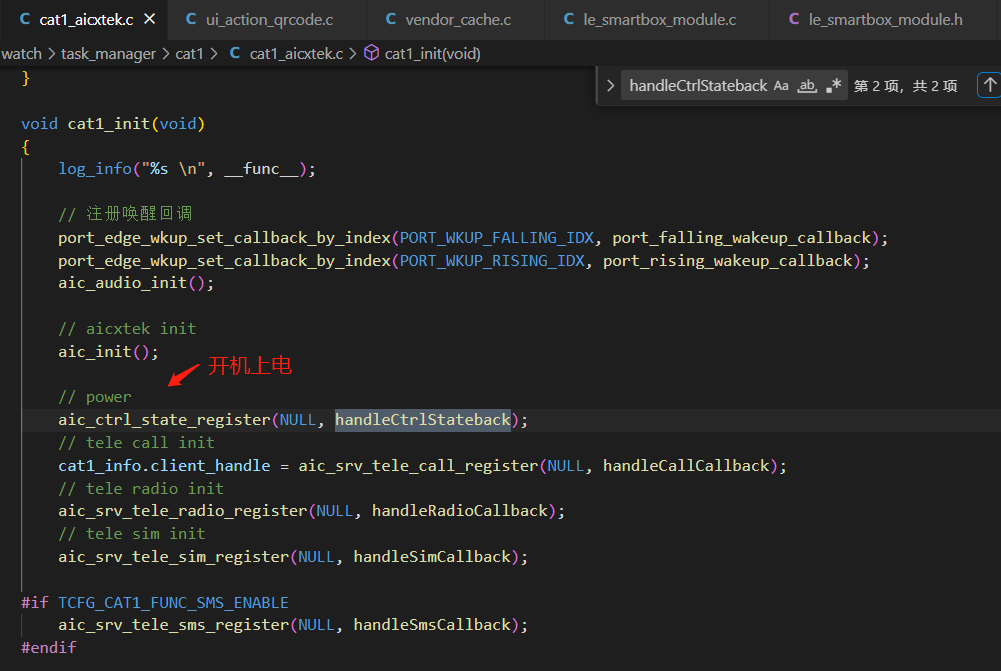Image resolution: width=1001 pixels, height=671 pixels.
Task: Click the C icon on ui_action_qrcode.c tab
Action: point(191,19)
